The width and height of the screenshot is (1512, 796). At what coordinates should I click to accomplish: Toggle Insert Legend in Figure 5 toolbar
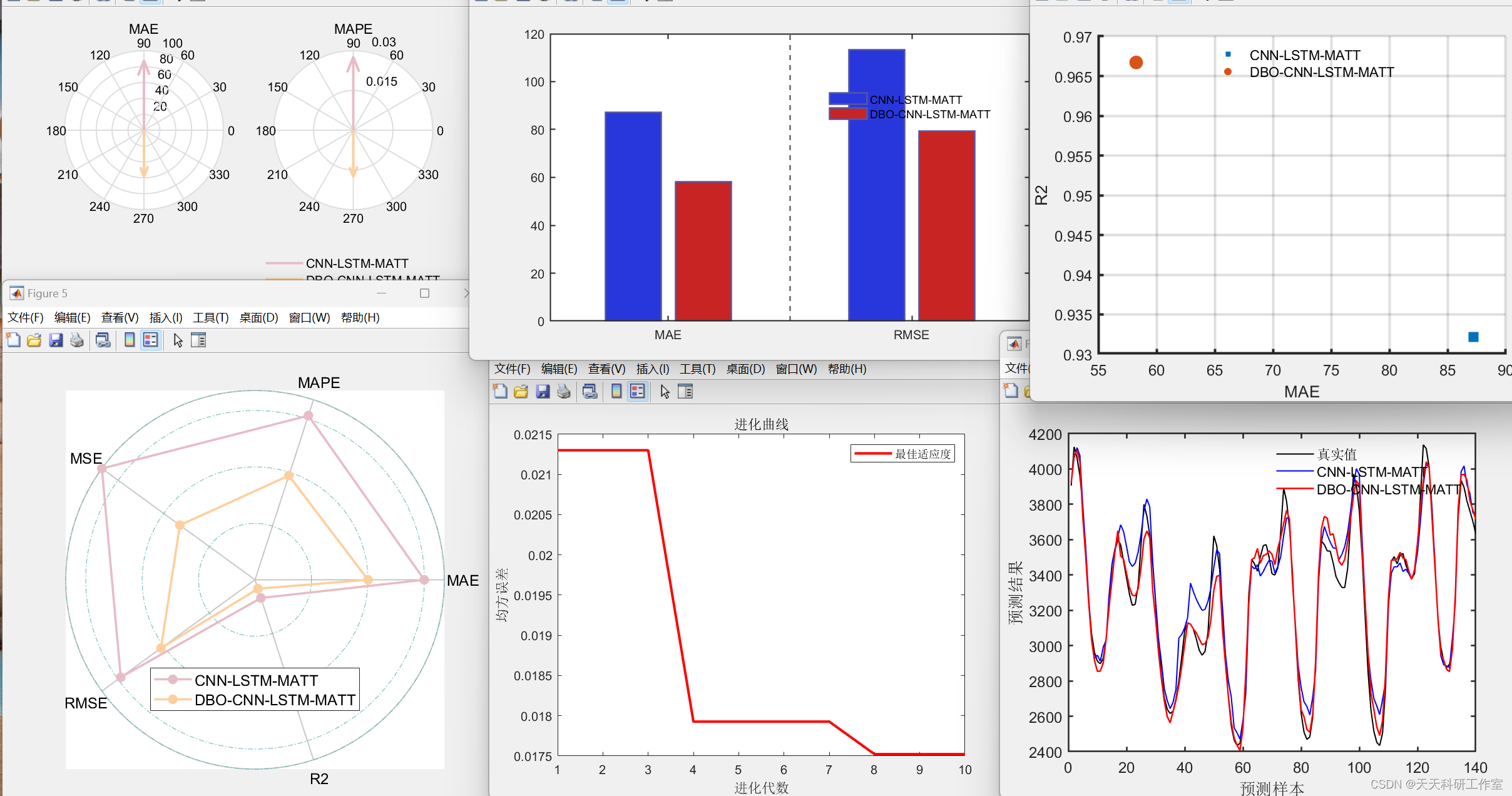click(x=150, y=340)
